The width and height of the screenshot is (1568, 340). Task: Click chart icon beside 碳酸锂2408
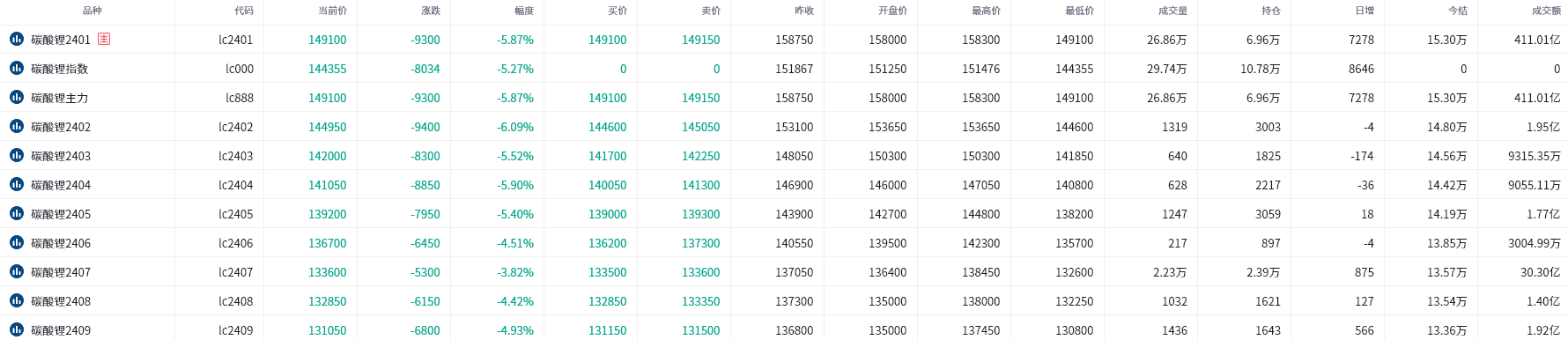16,300
